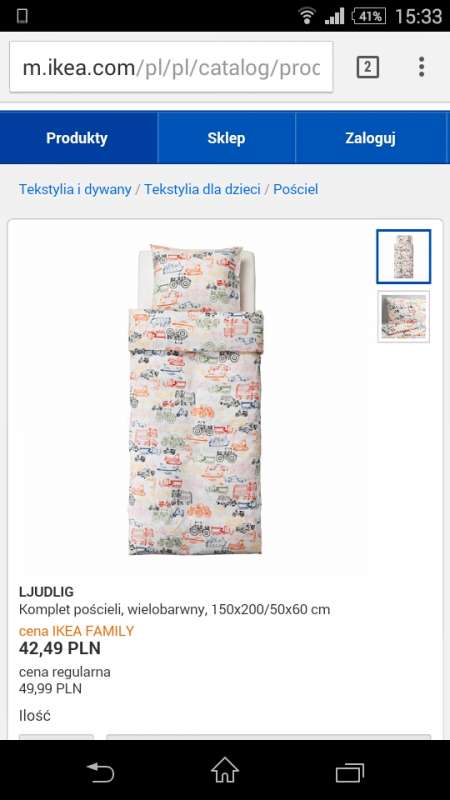The width and height of the screenshot is (450, 800).
Task: Open the Produkty tab
Action: tap(77, 138)
